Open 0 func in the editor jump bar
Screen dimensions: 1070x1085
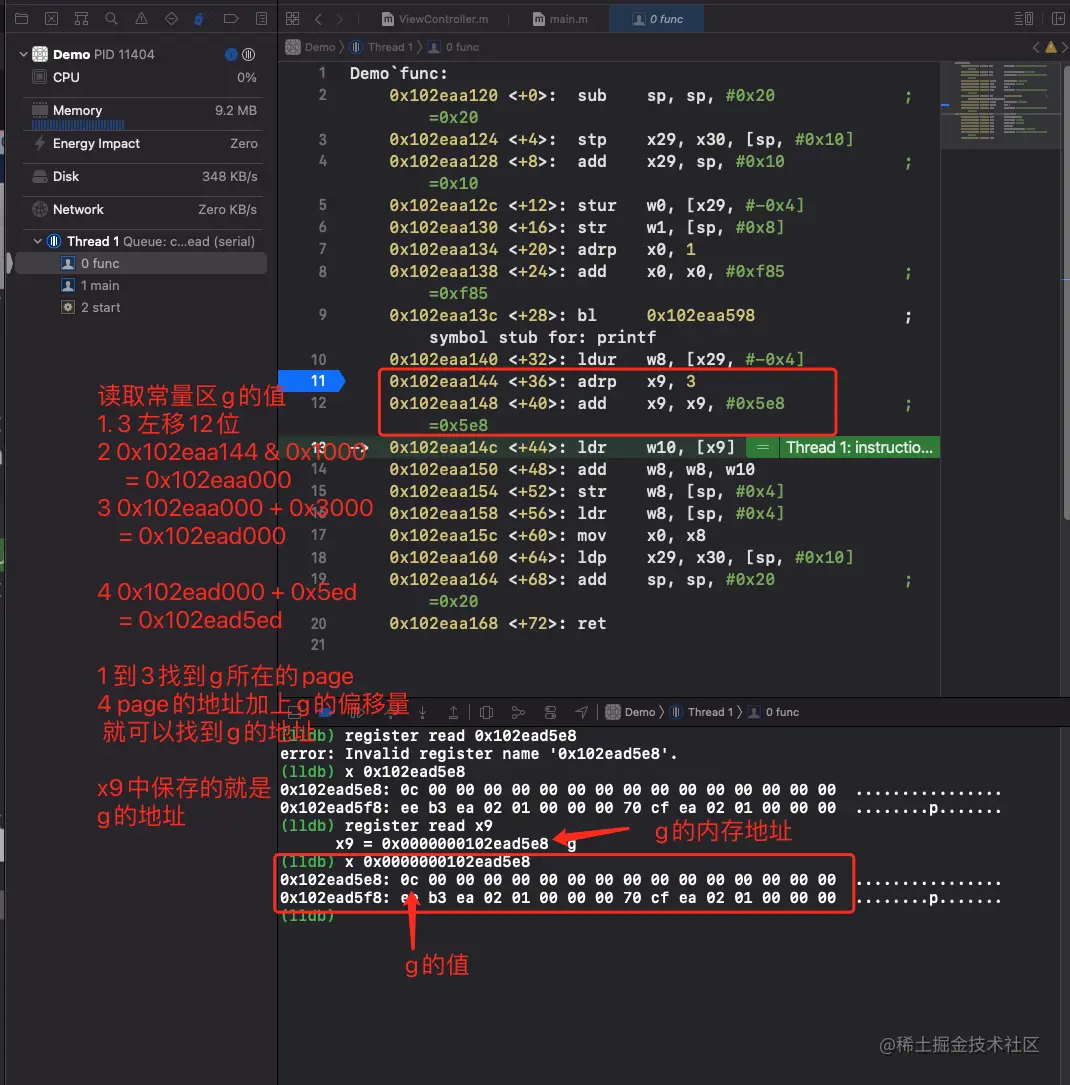pyautogui.click(x=453, y=47)
